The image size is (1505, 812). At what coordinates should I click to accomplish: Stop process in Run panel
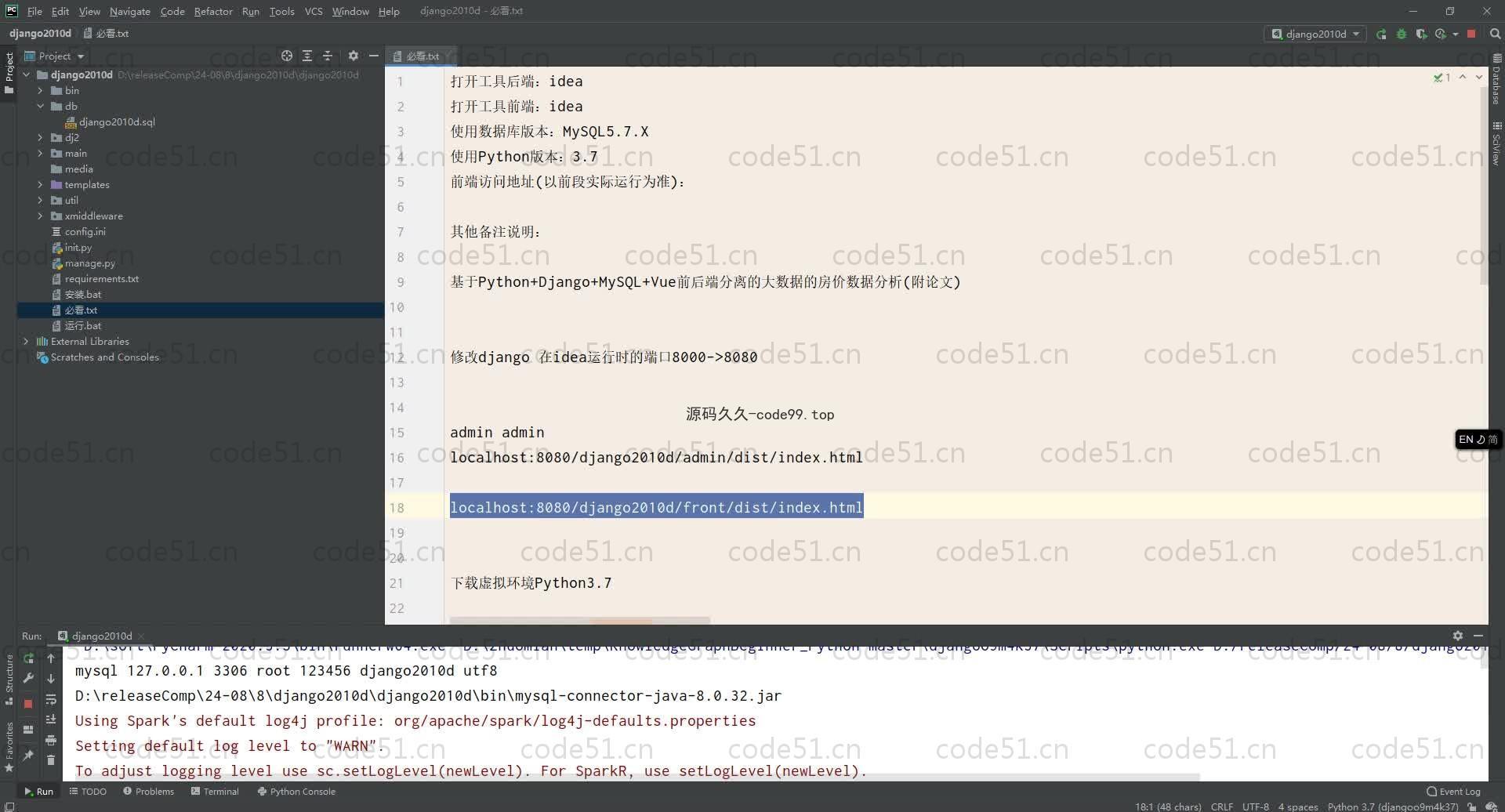(29, 704)
